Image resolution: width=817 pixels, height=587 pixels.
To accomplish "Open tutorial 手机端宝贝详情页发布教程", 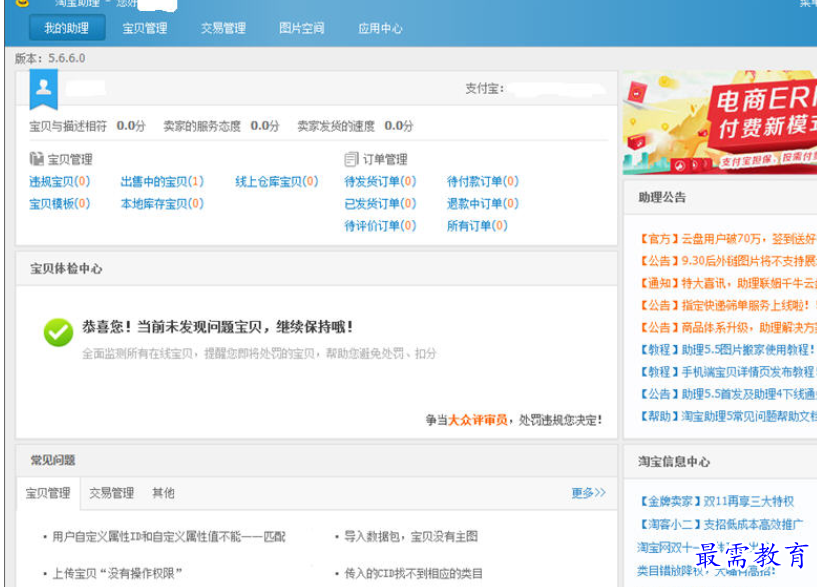I will [728, 372].
